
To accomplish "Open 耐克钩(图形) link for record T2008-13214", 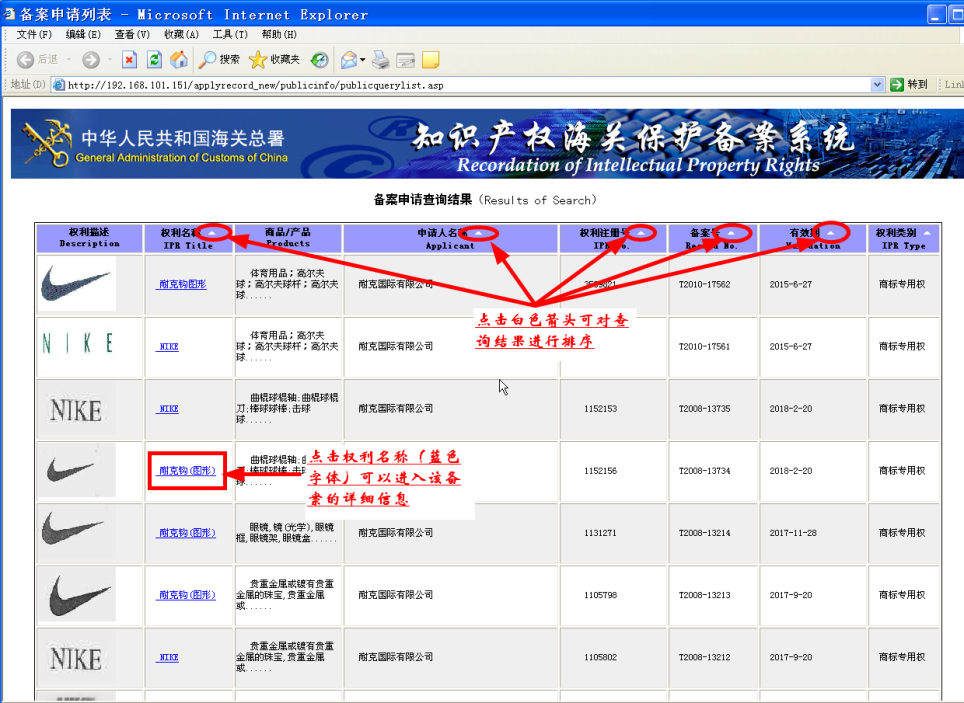I will tap(187, 533).
